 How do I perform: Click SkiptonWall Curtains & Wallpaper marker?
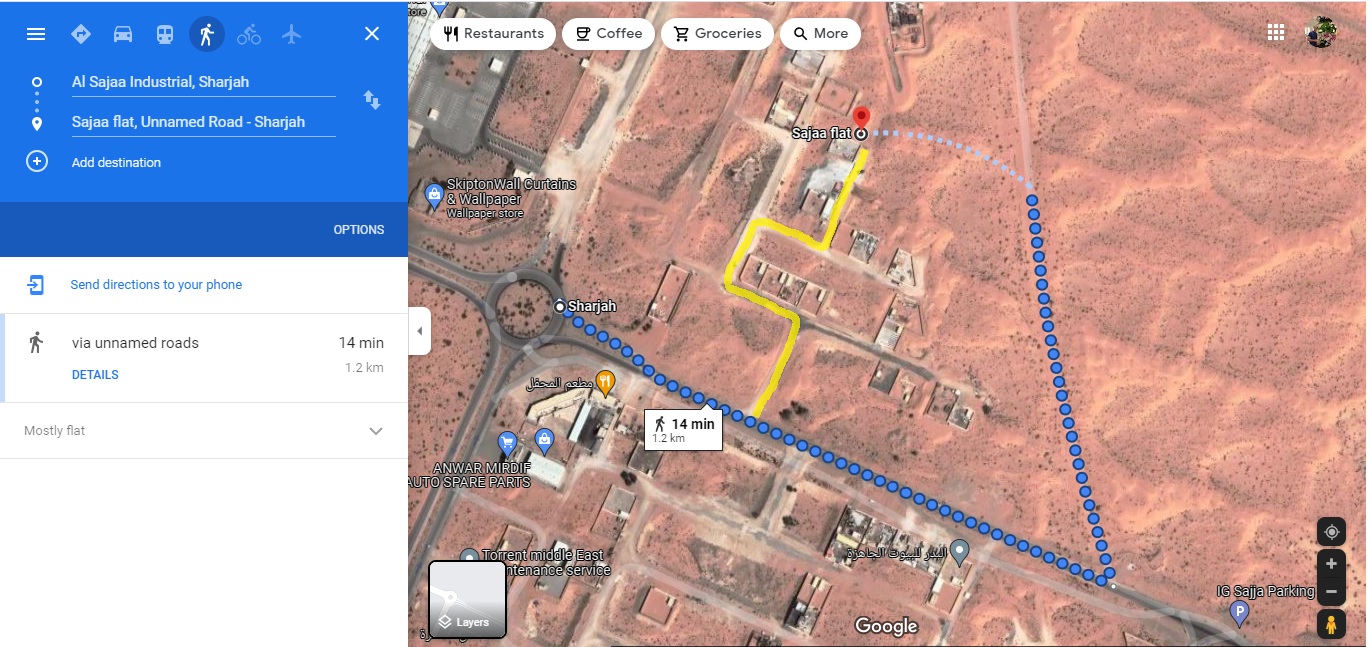[434, 195]
